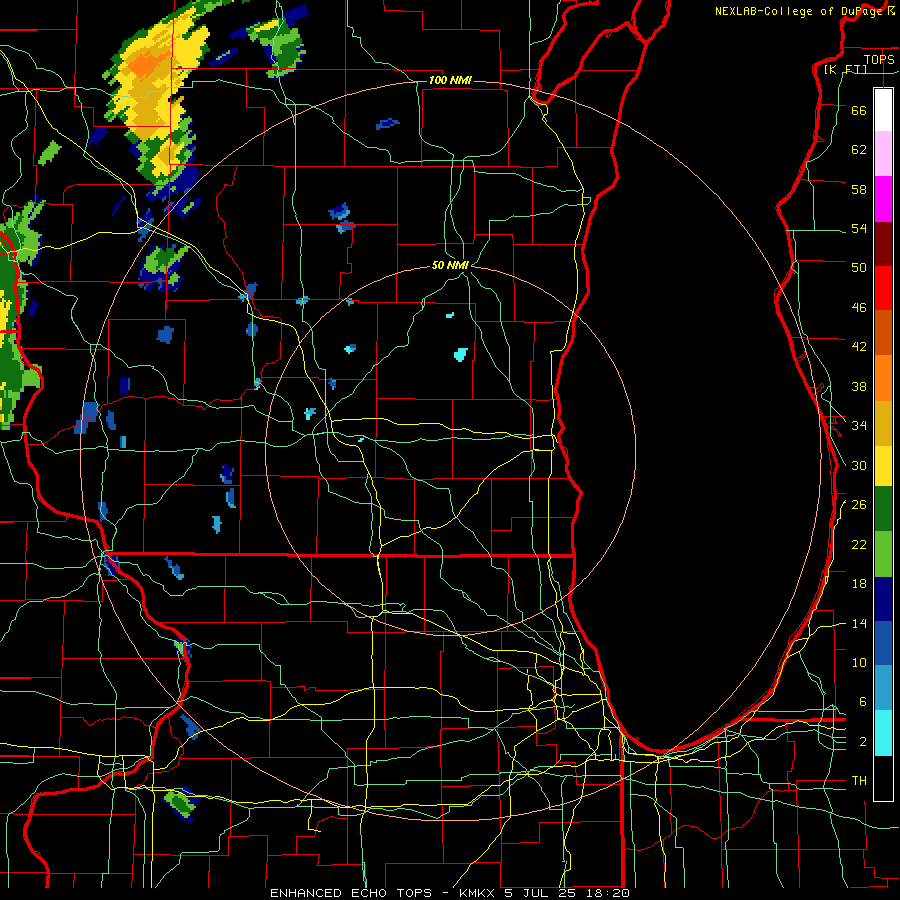Click the K FT units label
900x900 pixels.
845,69
